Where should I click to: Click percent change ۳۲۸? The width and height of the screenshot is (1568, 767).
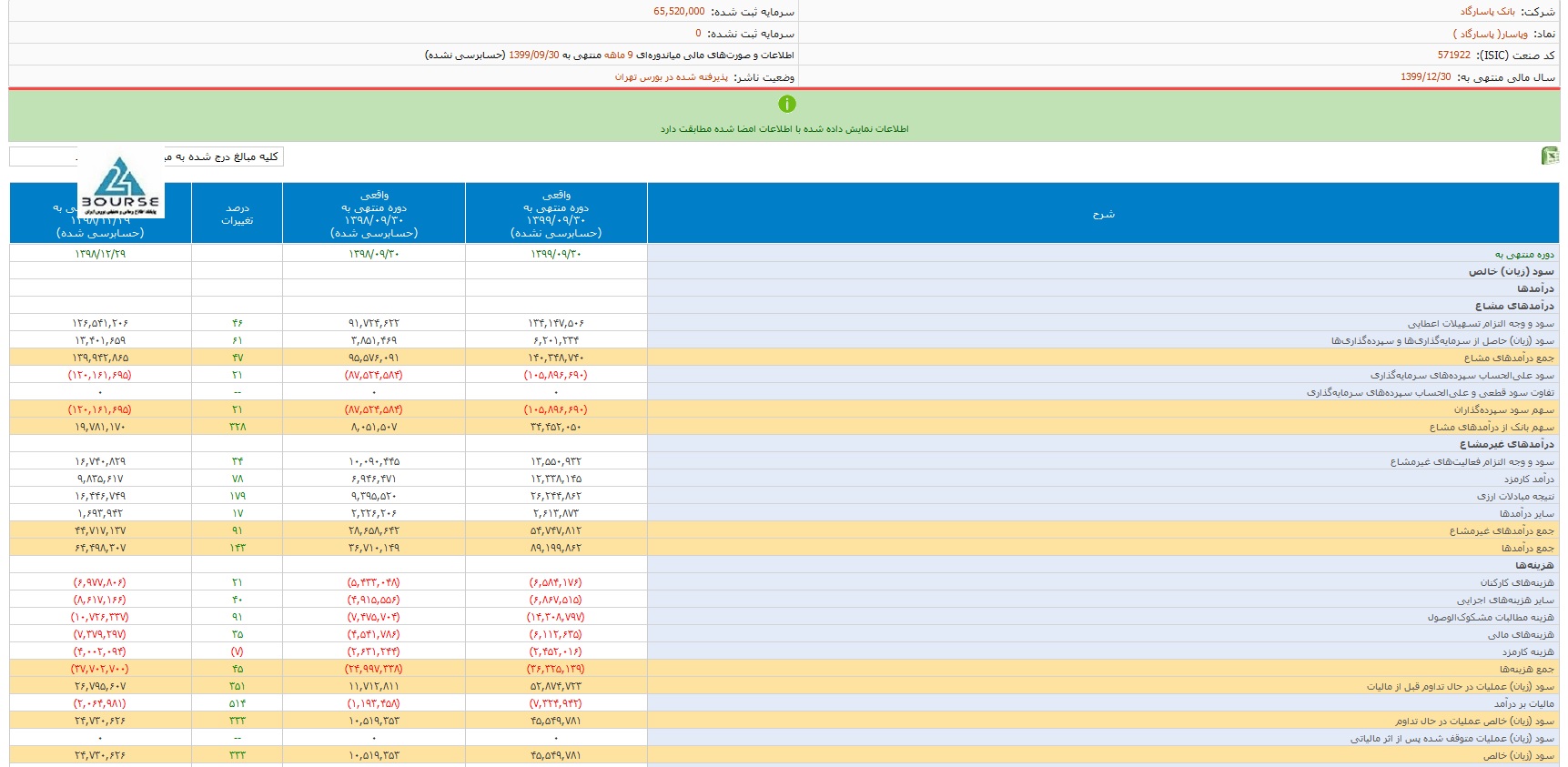238,427
